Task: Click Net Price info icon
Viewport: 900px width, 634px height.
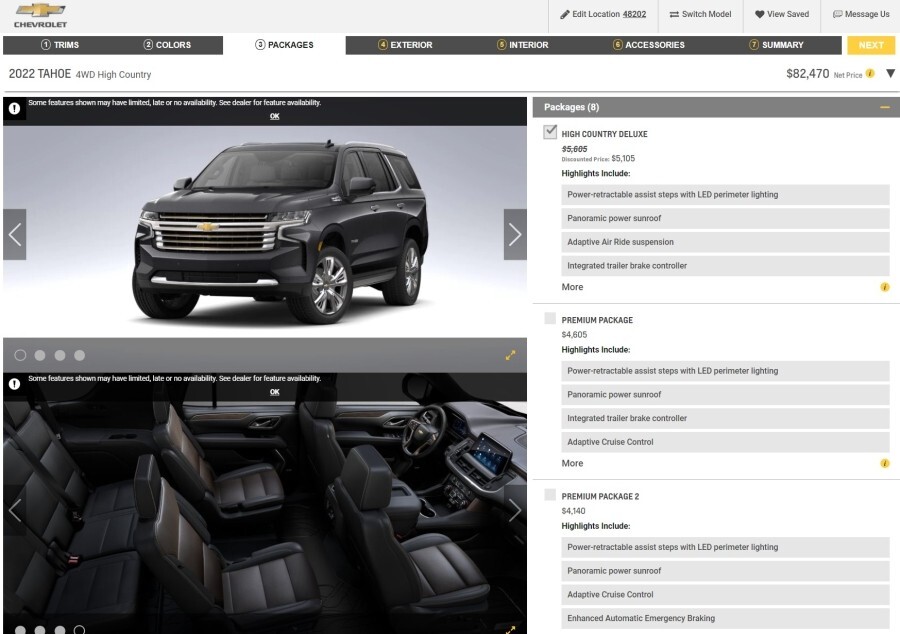Action: pyautogui.click(x=870, y=73)
